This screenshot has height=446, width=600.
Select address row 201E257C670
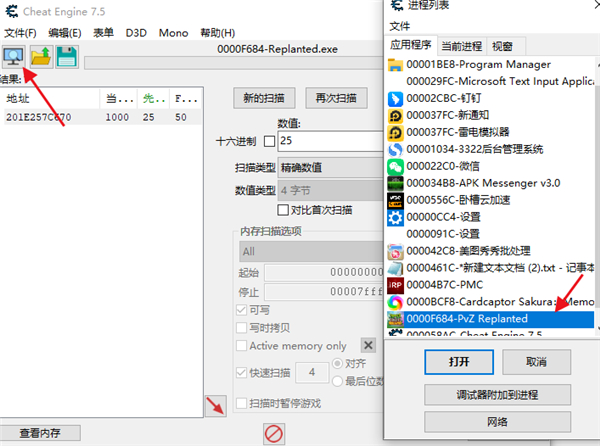[101, 117]
